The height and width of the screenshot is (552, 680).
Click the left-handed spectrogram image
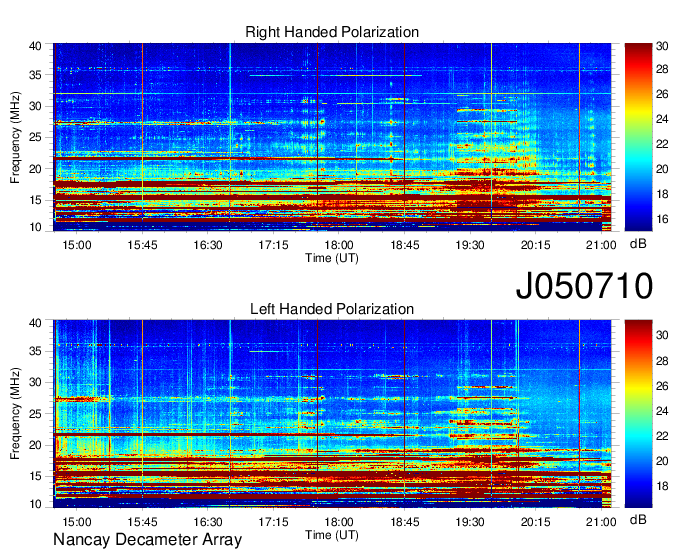click(x=332, y=414)
